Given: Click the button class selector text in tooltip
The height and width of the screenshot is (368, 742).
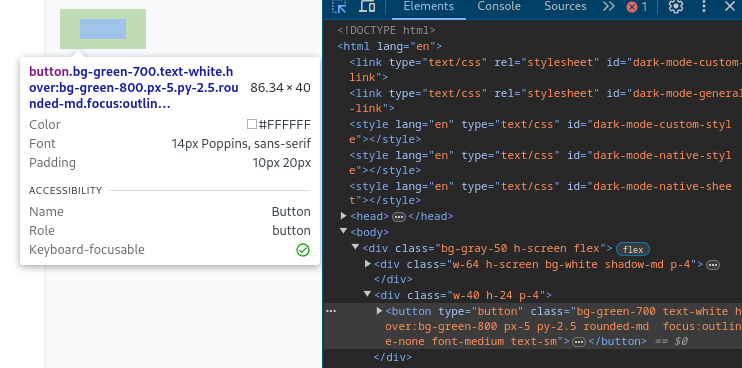Looking at the screenshot, I should [x=134, y=88].
